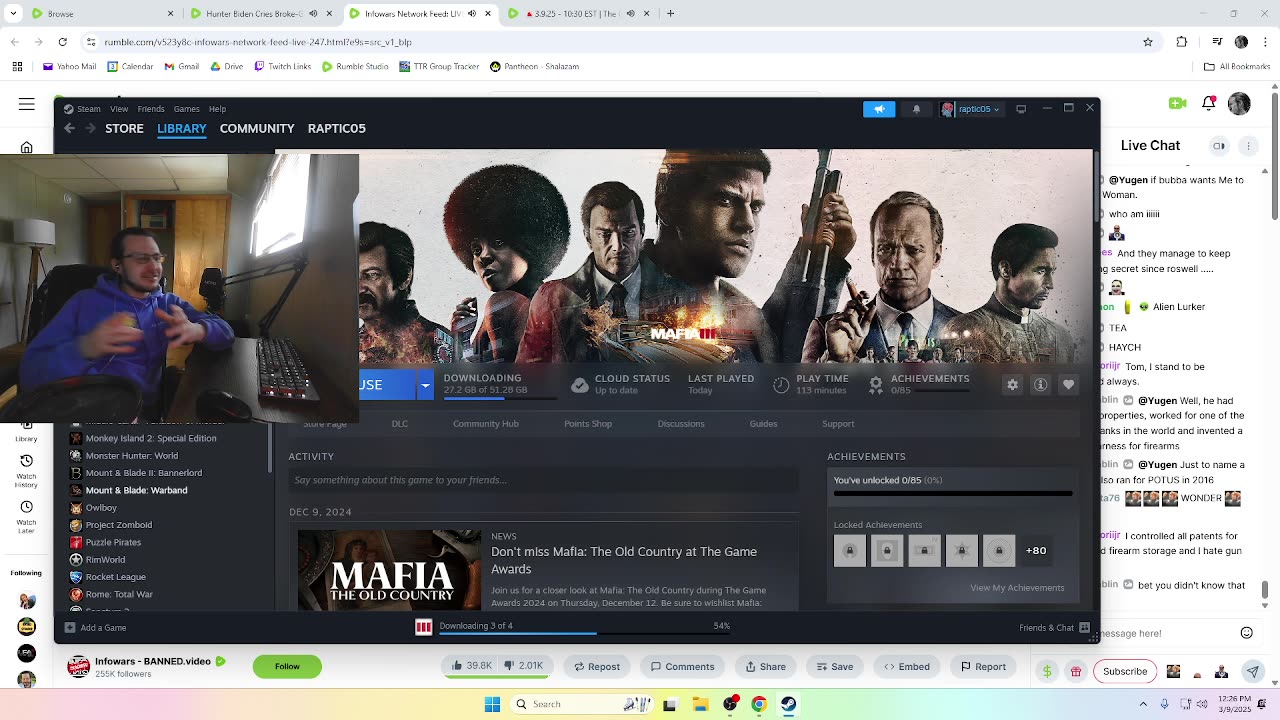Open the Friends menu in Steam

click(151, 109)
